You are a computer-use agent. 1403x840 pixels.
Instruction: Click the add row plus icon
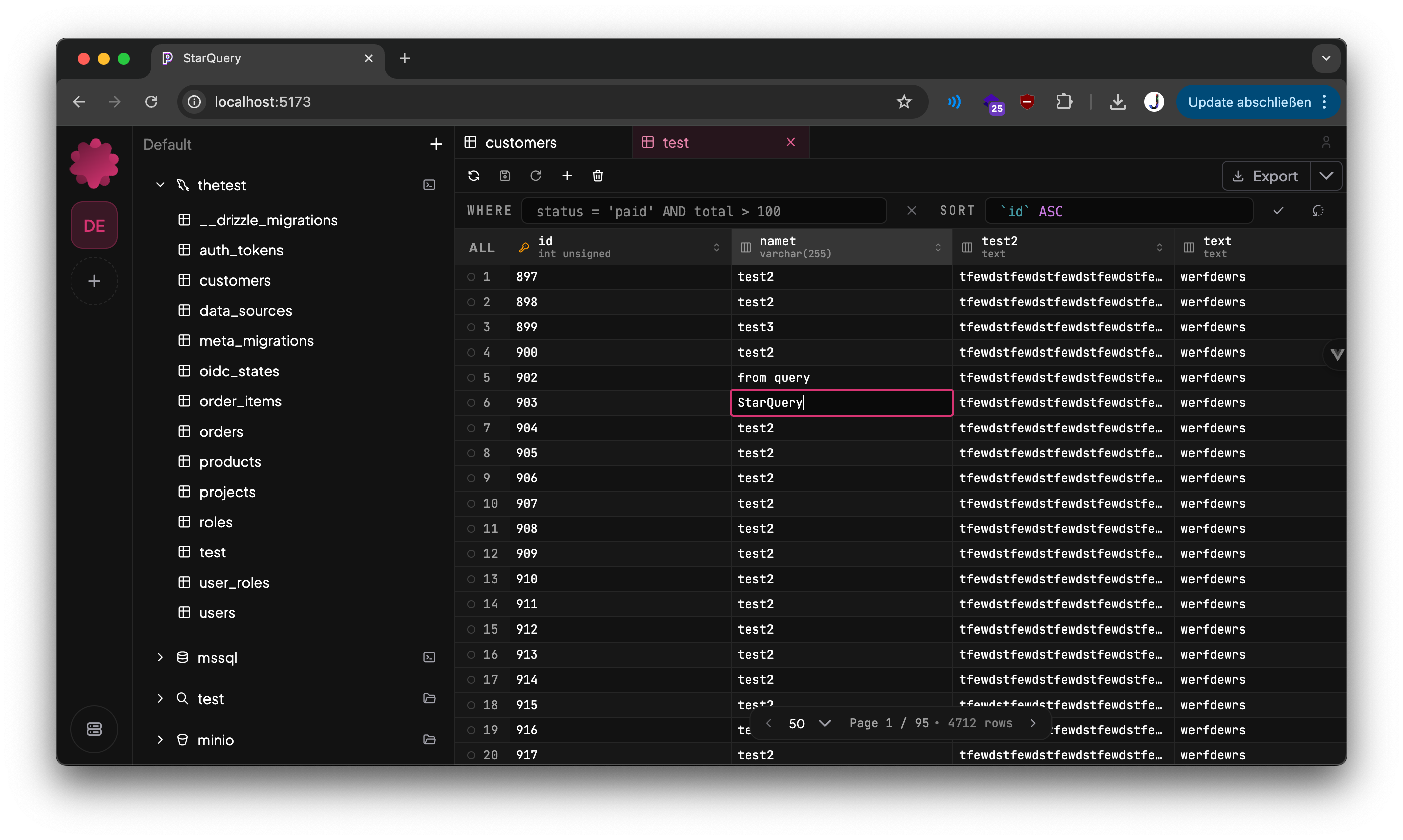coord(567,176)
